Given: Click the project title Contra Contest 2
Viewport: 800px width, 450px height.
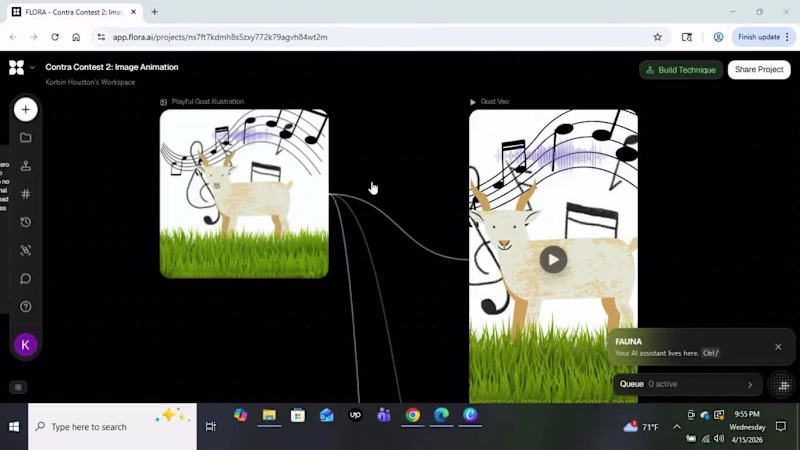Looking at the screenshot, I should click(x=112, y=67).
